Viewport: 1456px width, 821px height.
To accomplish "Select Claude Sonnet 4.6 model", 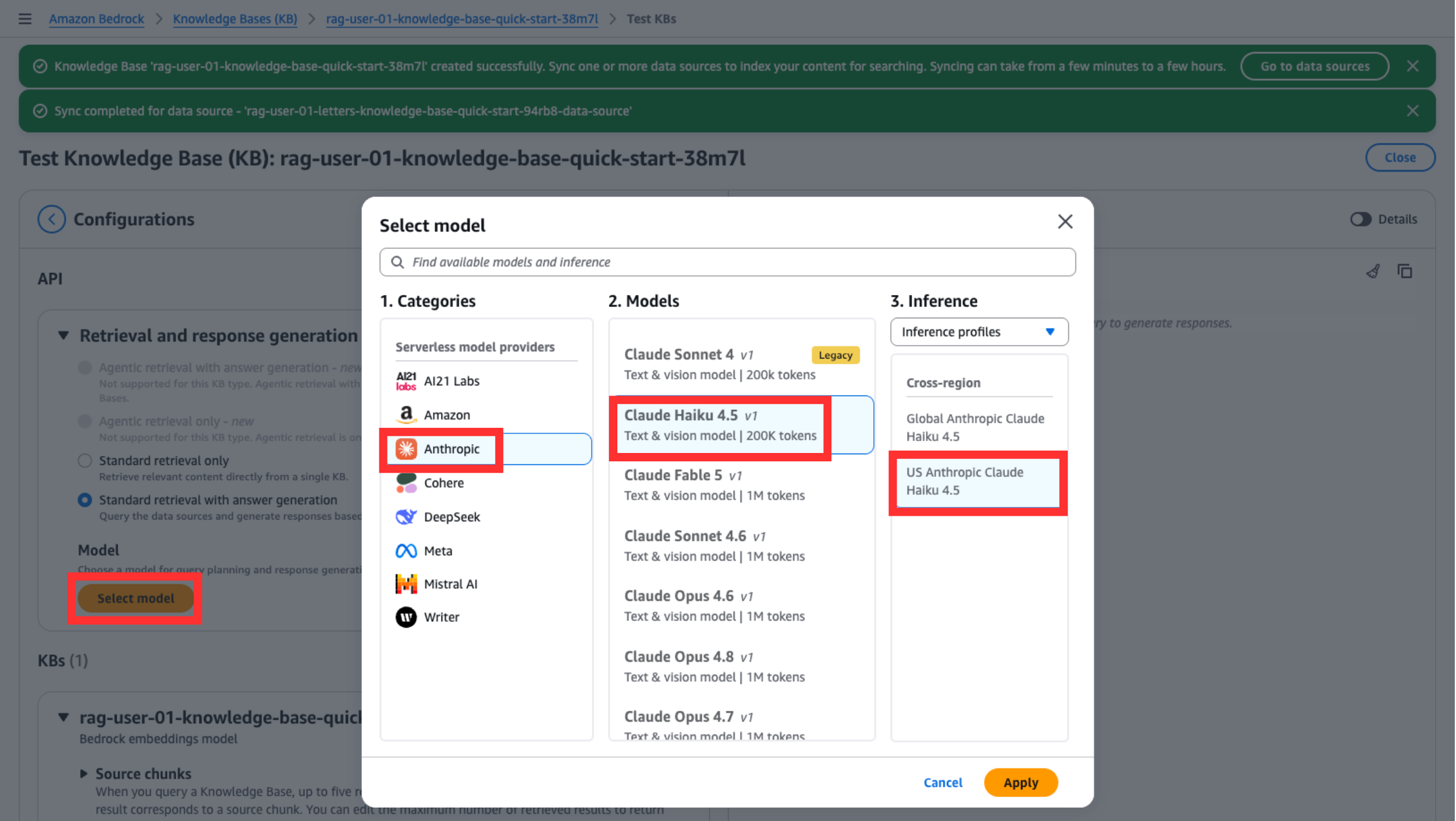I will click(x=741, y=546).
